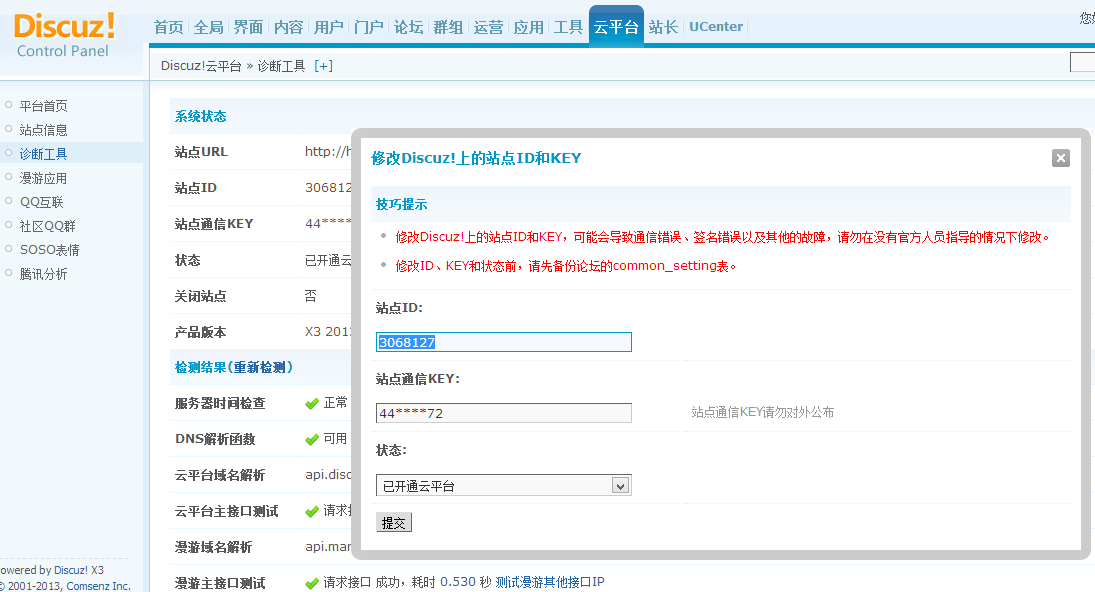Click the Comsenz Inc. footer link
The height and width of the screenshot is (592, 1095).
pos(98,586)
